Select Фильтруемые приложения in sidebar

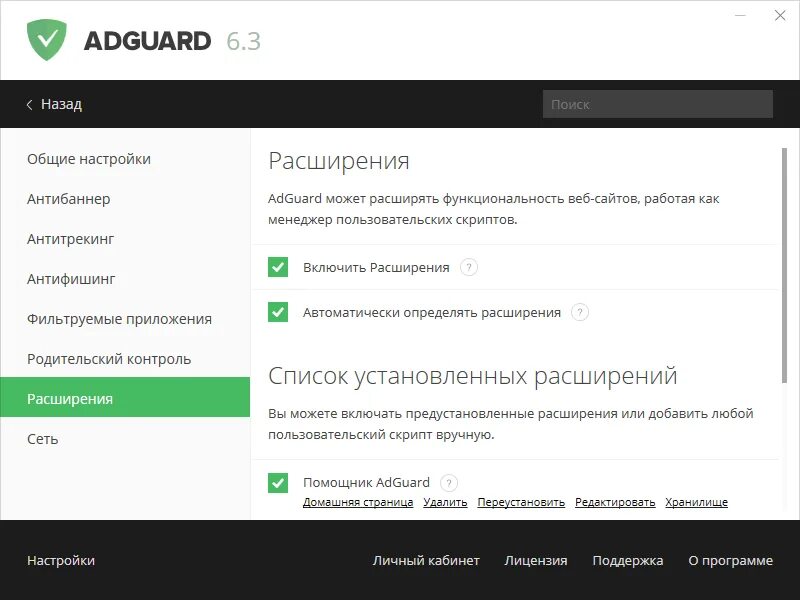(125, 319)
